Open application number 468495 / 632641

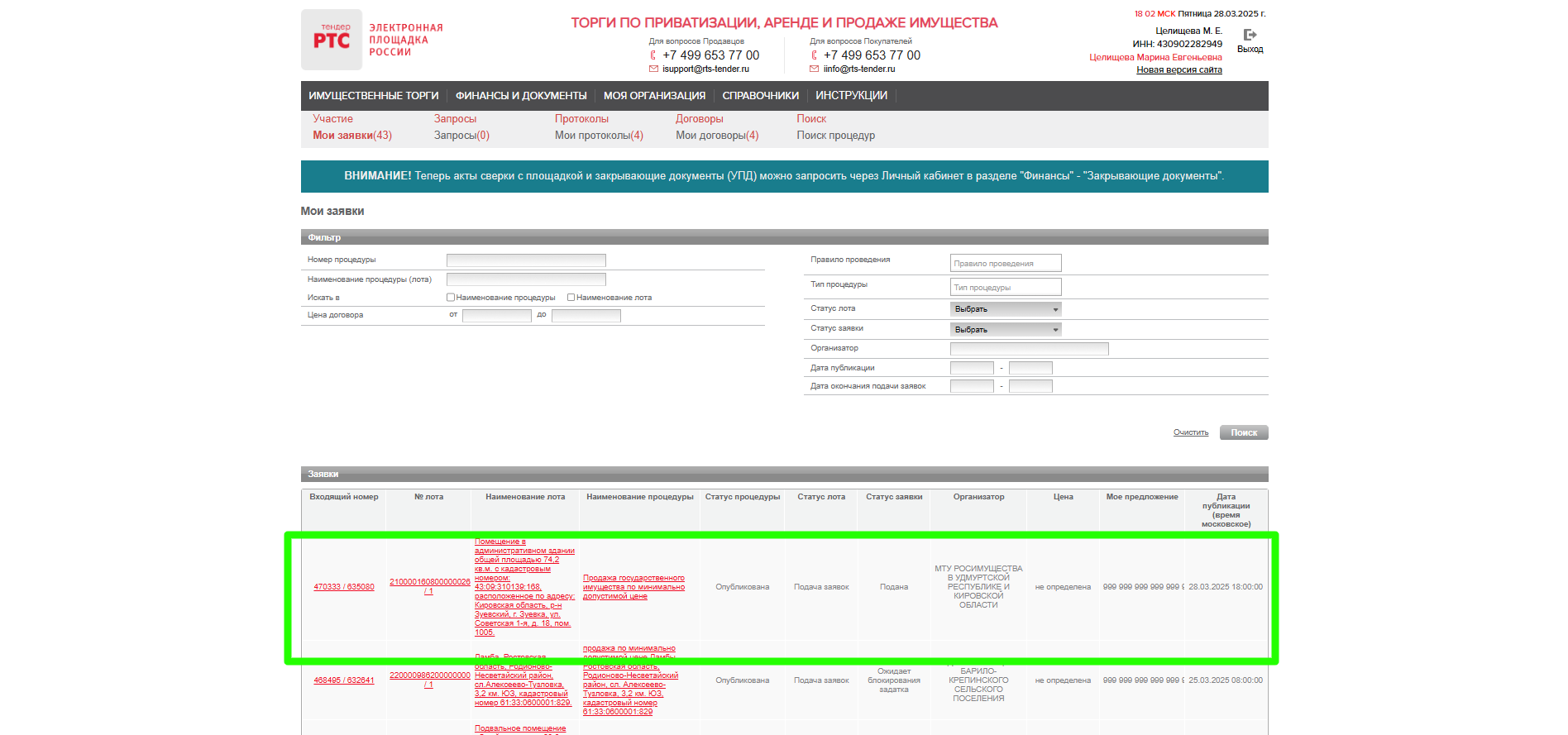(x=344, y=680)
